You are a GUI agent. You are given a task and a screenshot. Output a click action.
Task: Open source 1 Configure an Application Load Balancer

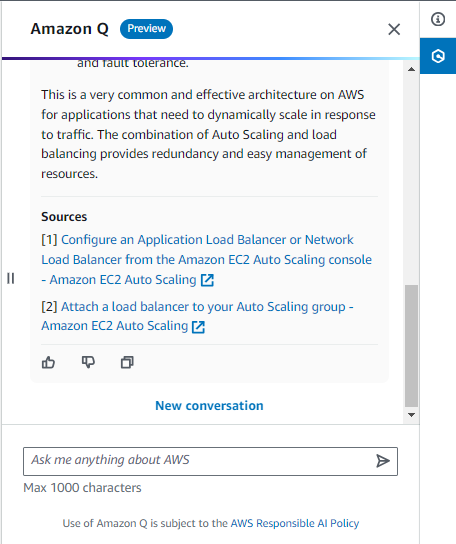pos(206,260)
